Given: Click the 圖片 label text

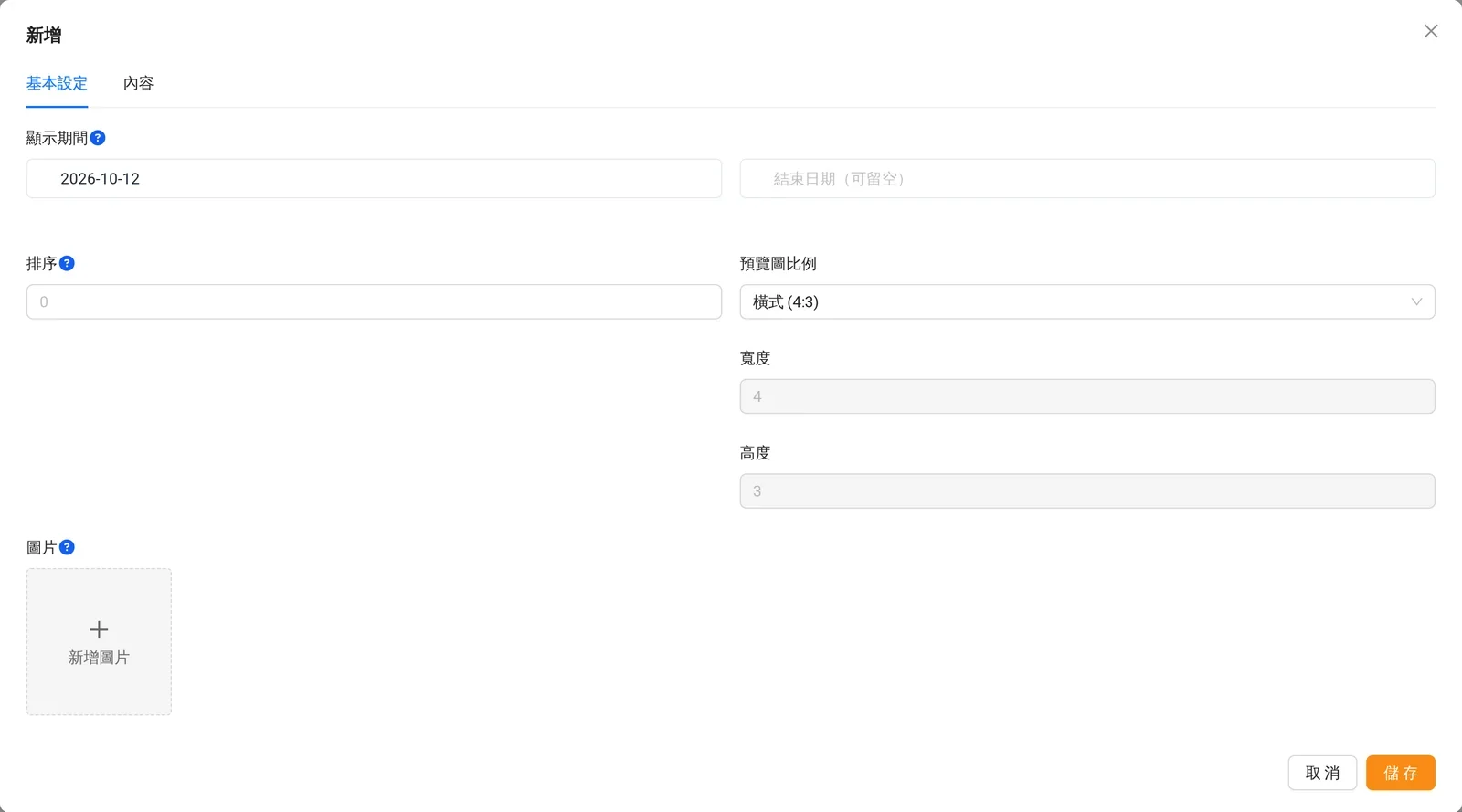Looking at the screenshot, I should tap(41, 547).
